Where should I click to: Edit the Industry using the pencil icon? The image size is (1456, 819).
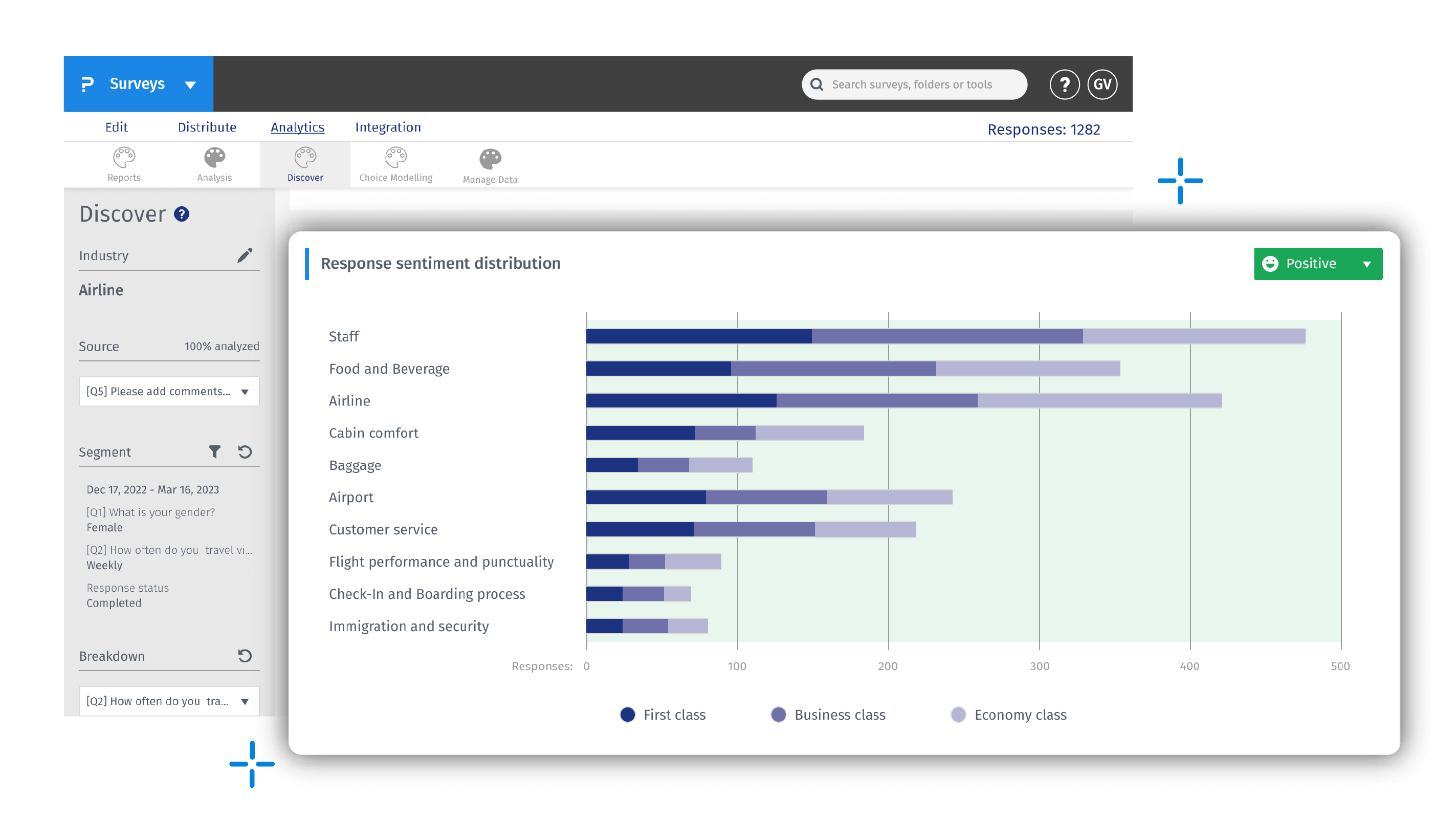click(x=245, y=255)
